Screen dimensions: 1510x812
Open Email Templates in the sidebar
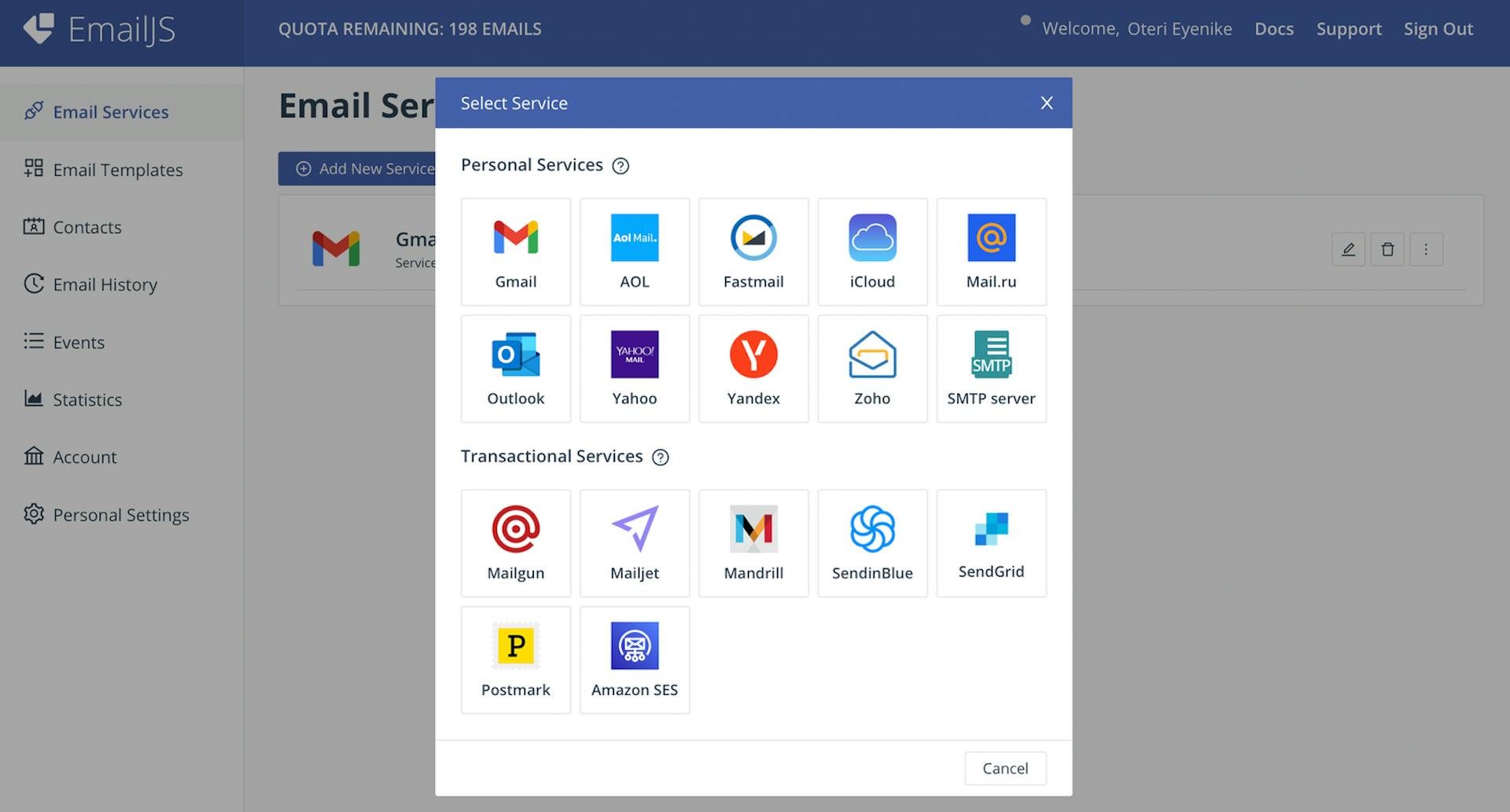[117, 170]
